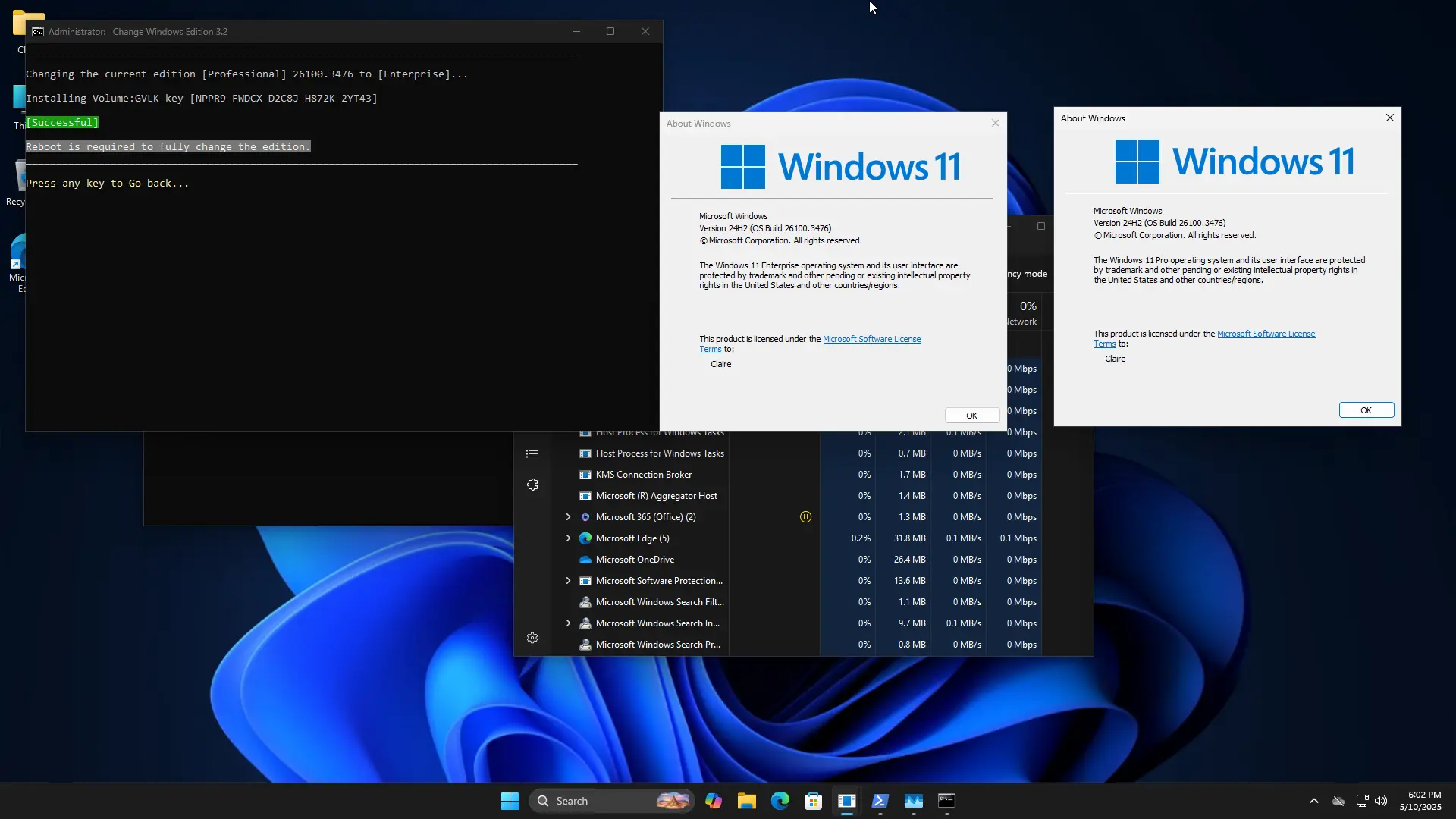Select the Microsoft 365 (Office) (2) name
Image resolution: width=1456 pixels, height=819 pixels.
(646, 517)
